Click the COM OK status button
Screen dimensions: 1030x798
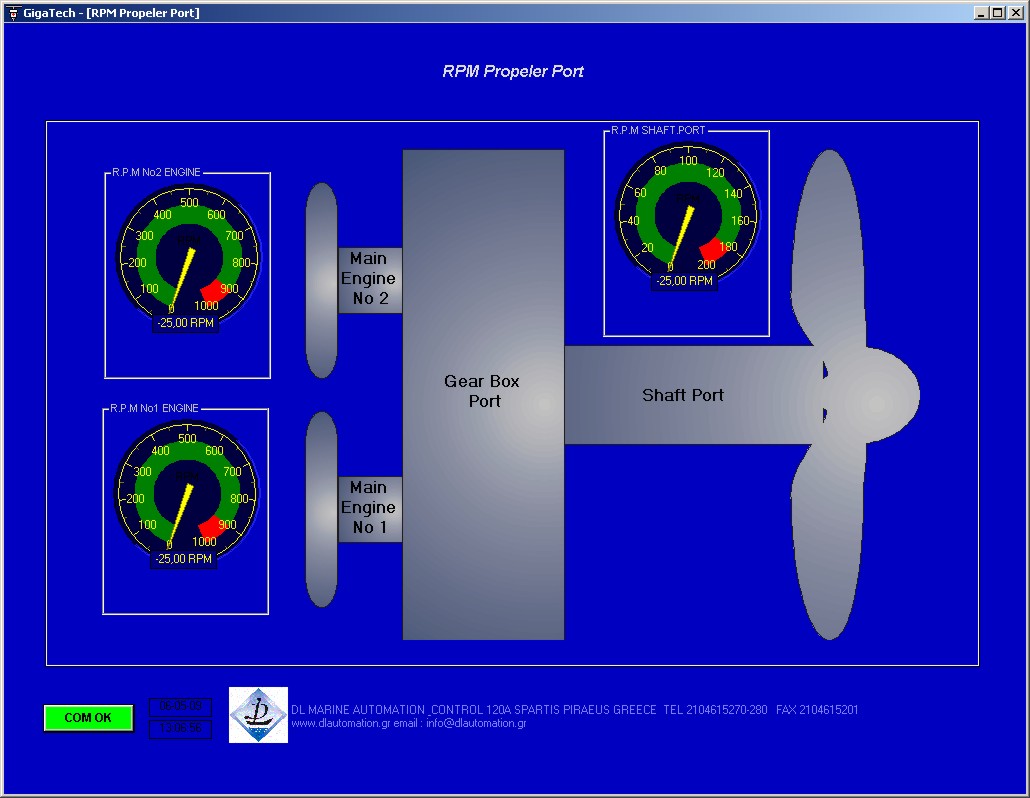[x=88, y=718]
